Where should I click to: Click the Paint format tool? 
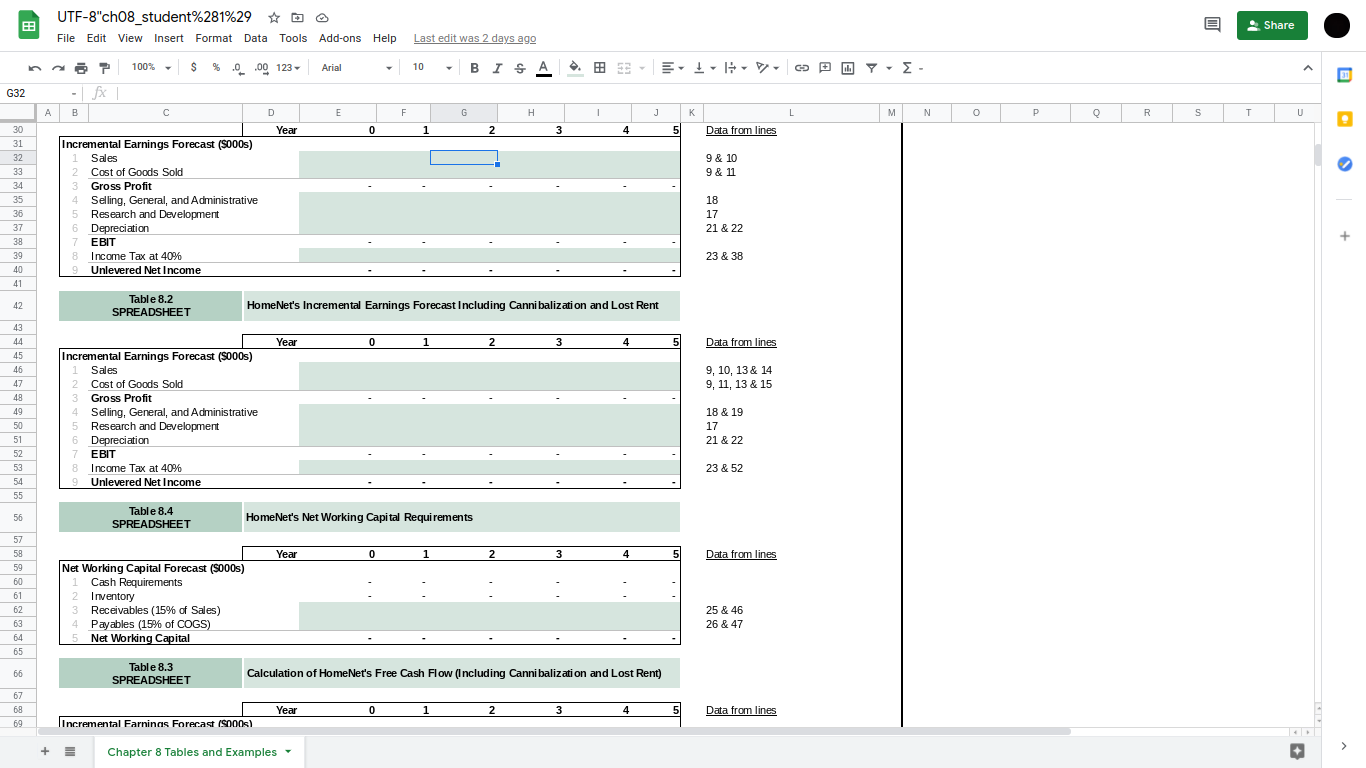[103, 67]
